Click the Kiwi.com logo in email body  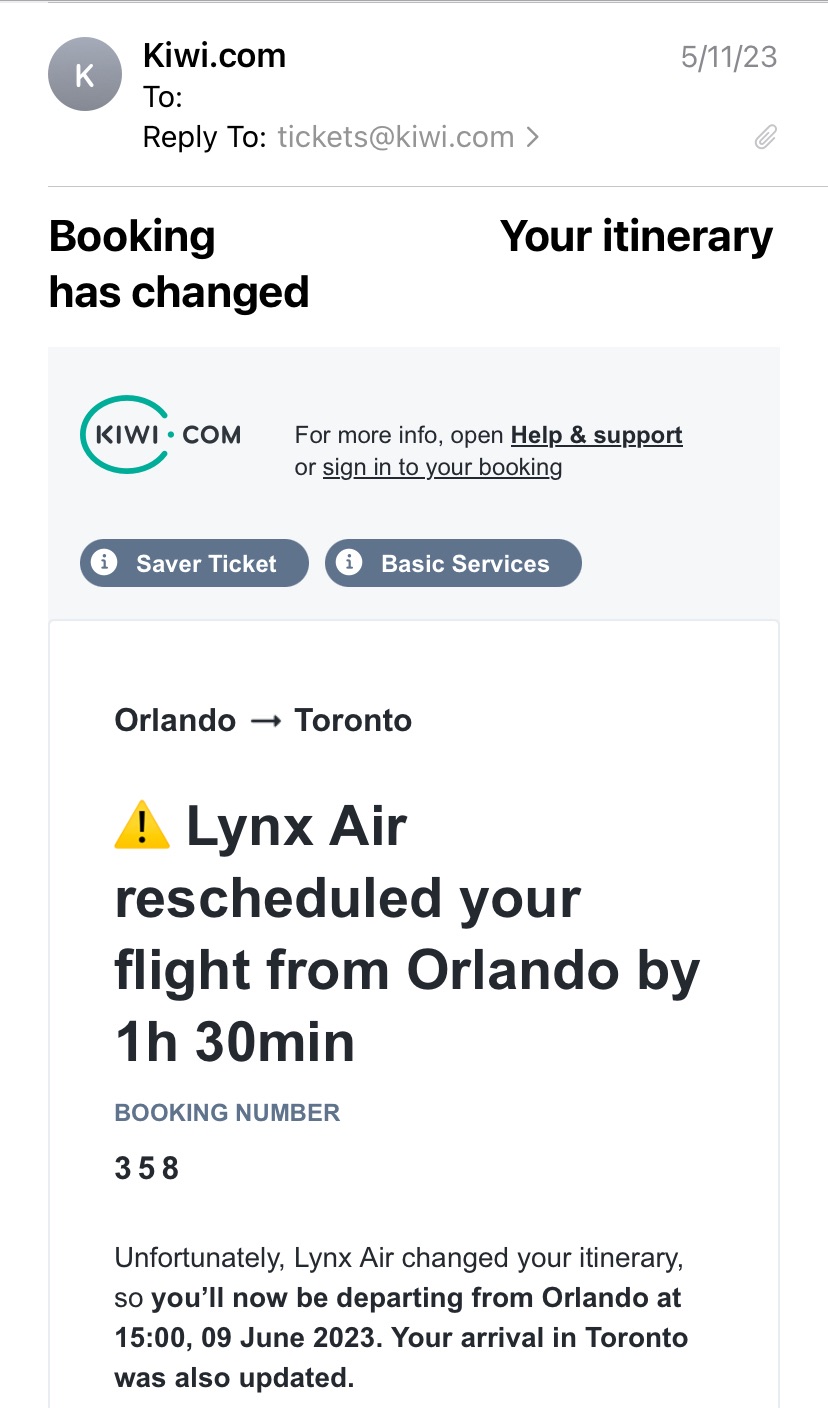(x=161, y=435)
